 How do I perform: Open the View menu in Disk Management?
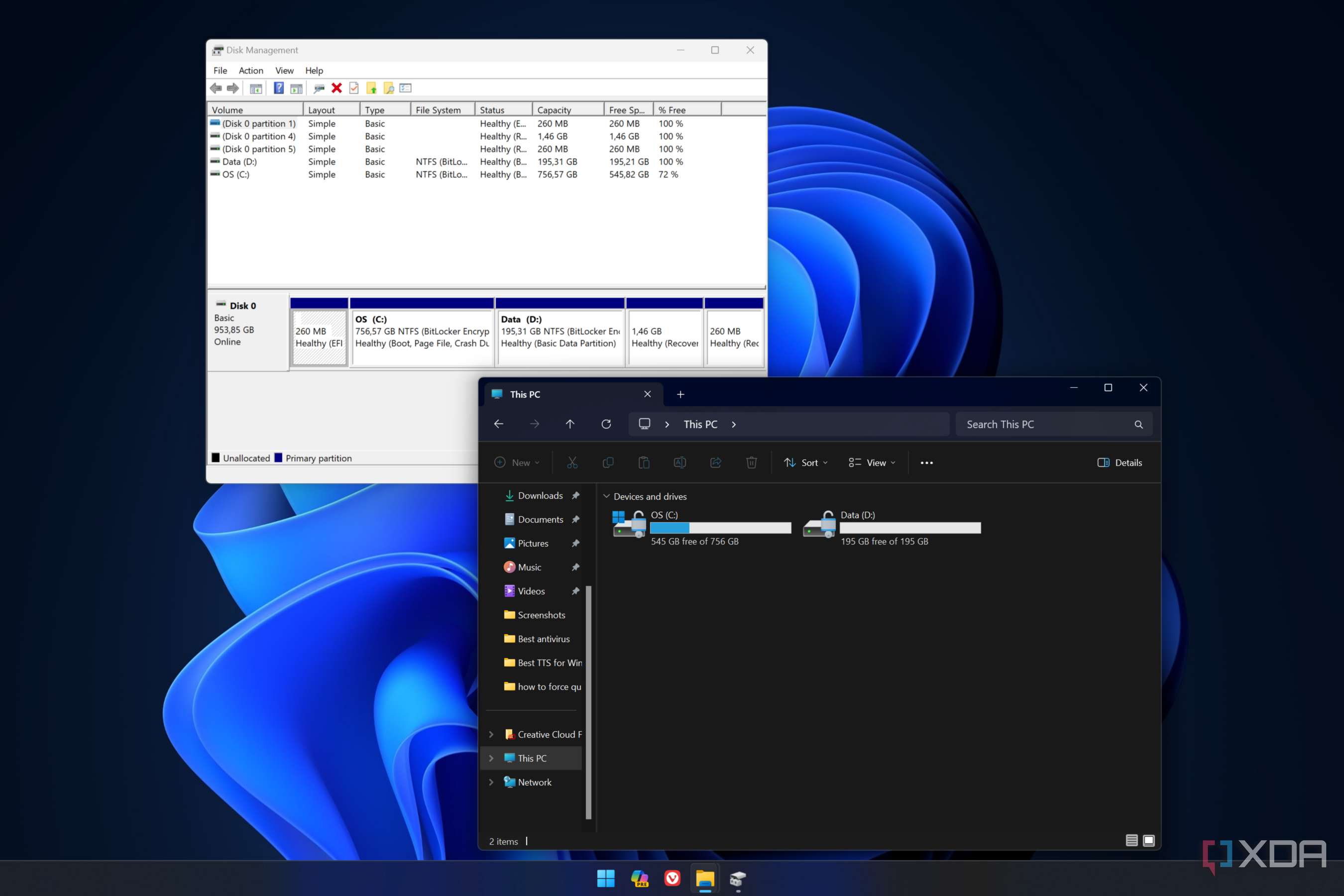point(284,70)
